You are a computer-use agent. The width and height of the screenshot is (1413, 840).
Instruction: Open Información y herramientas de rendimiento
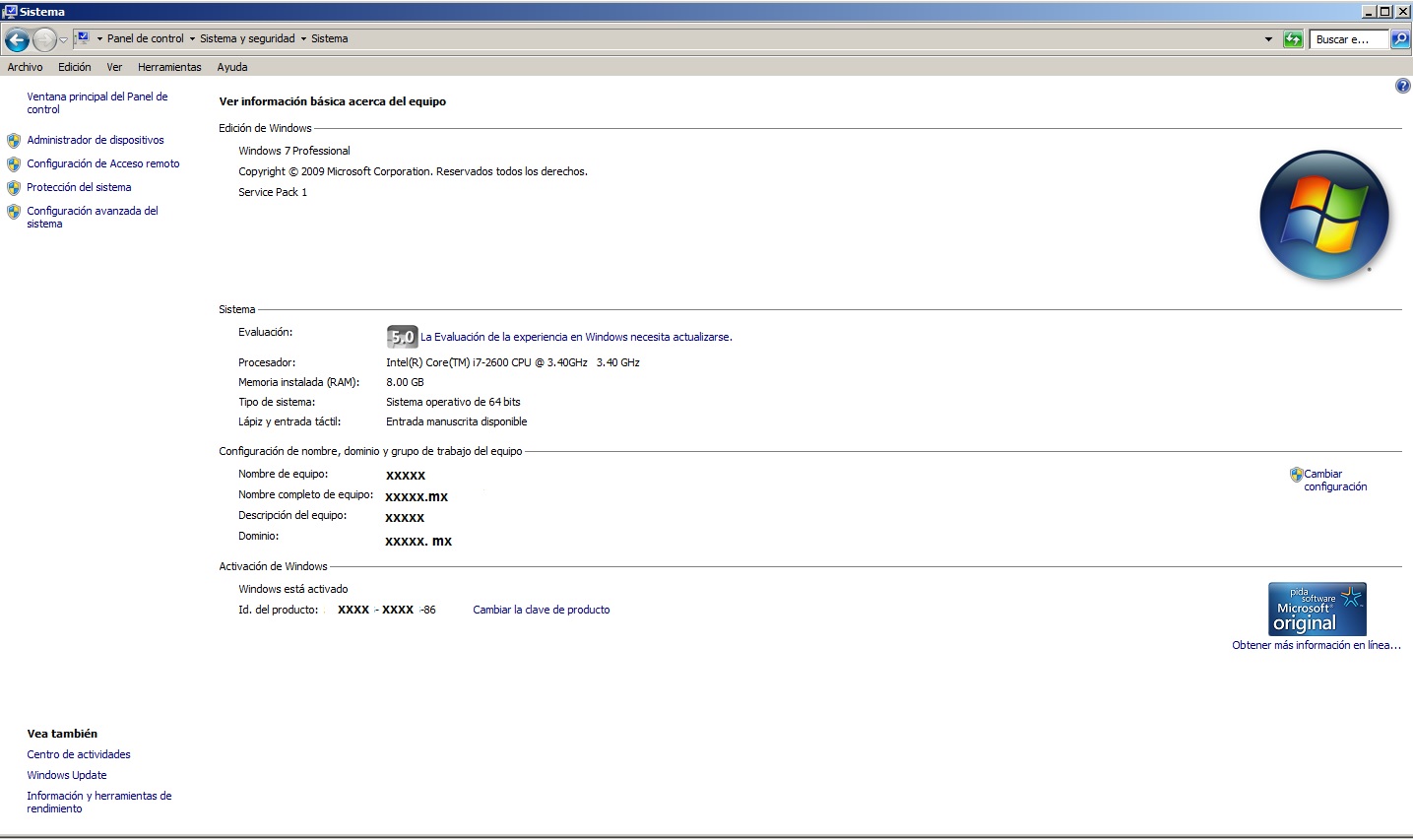point(99,802)
